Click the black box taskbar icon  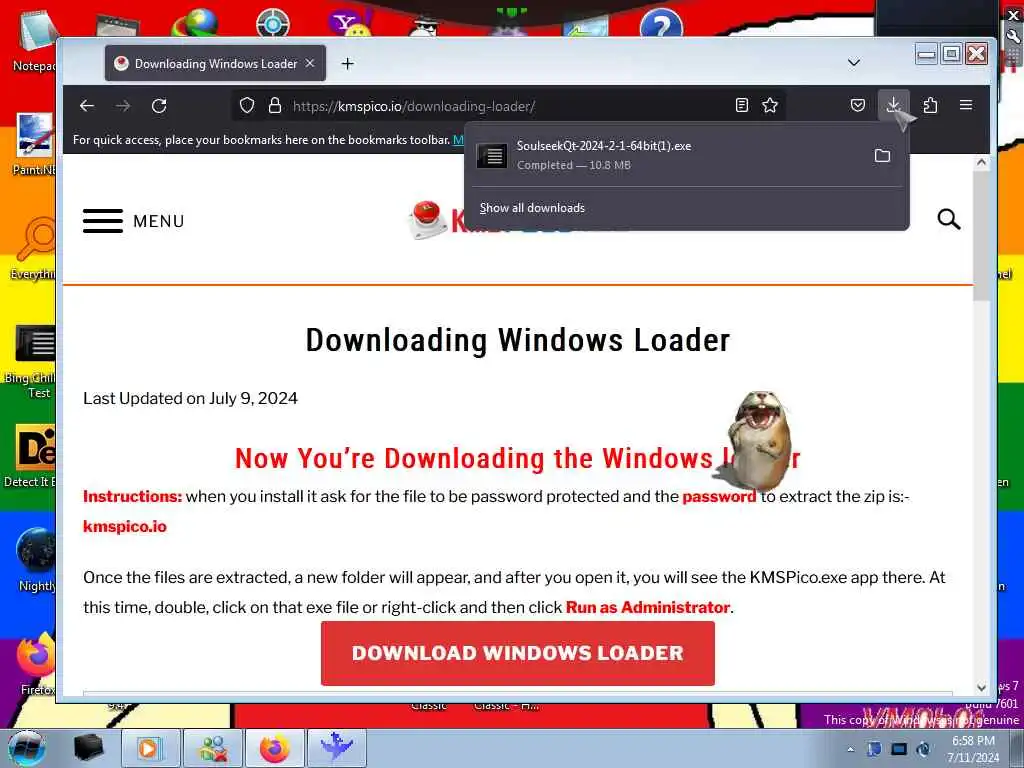point(88,748)
